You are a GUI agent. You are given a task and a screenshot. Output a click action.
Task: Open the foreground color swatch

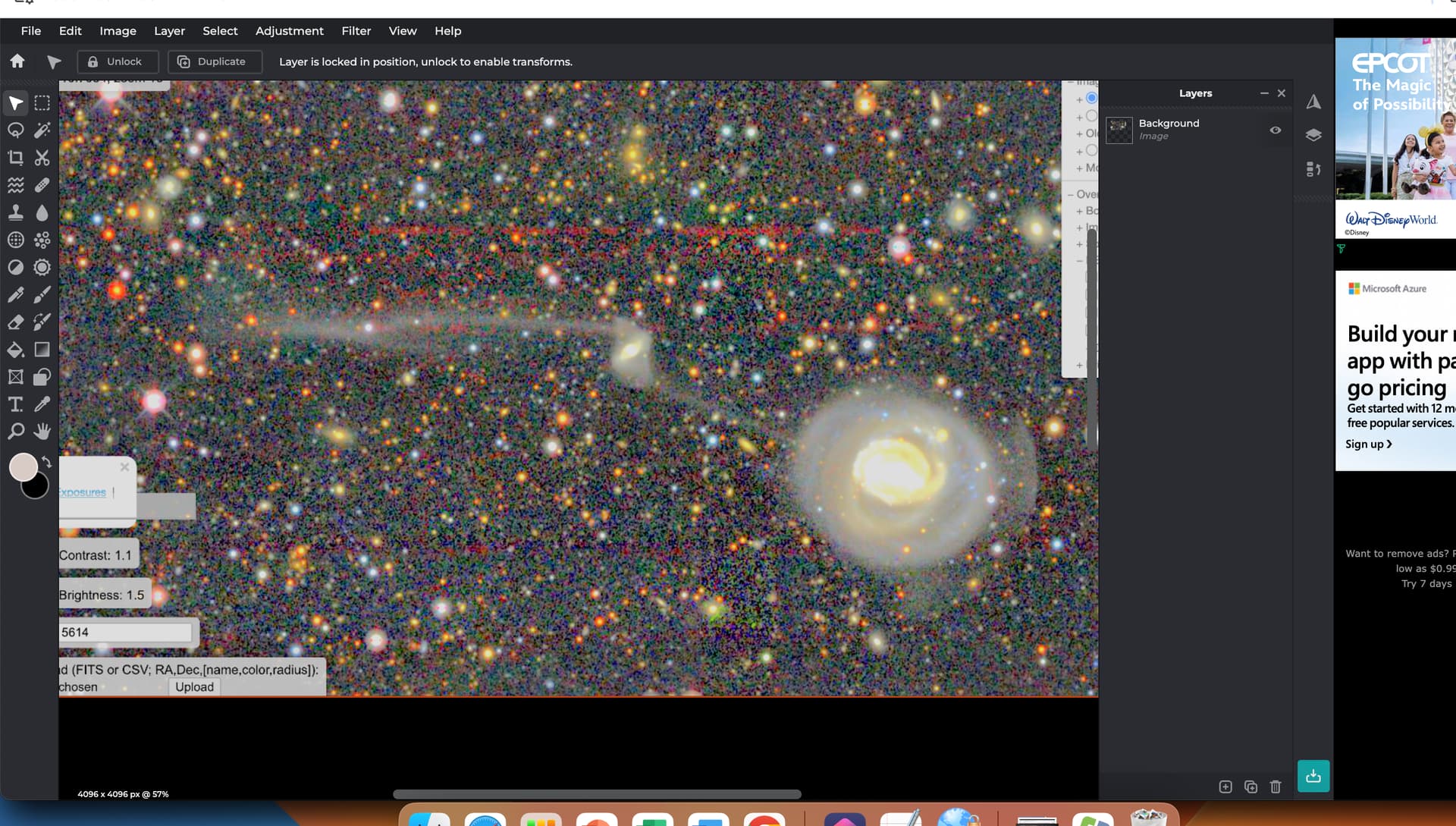coord(23,467)
